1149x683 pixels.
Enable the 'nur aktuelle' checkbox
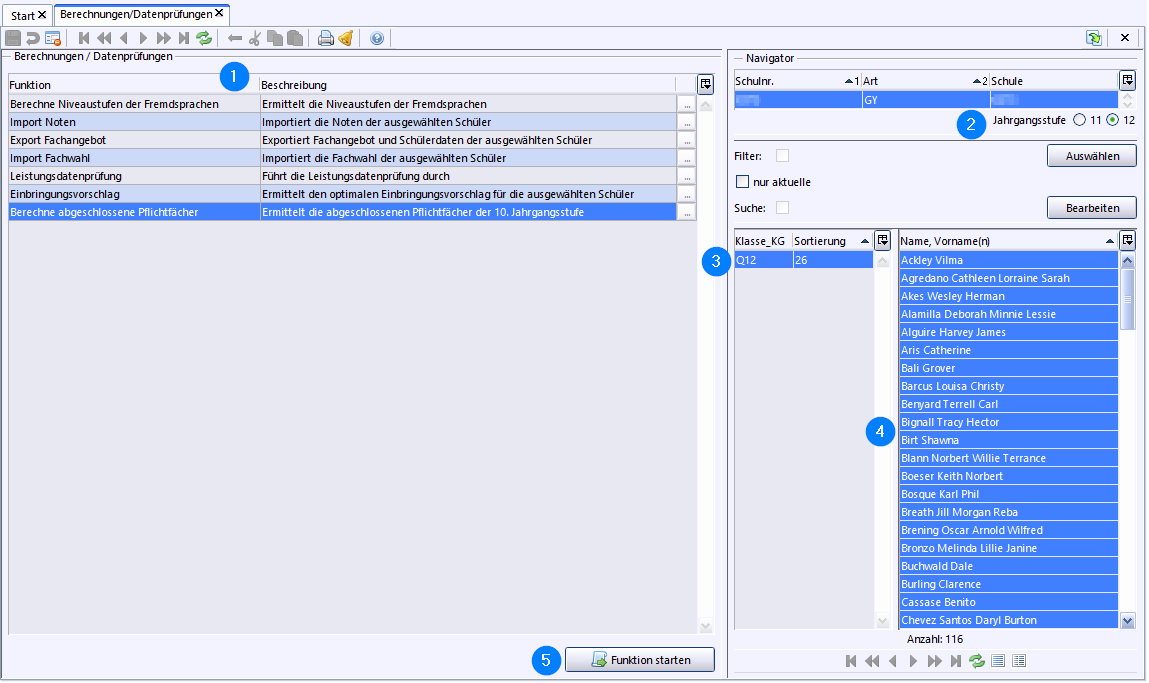click(742, 182)
